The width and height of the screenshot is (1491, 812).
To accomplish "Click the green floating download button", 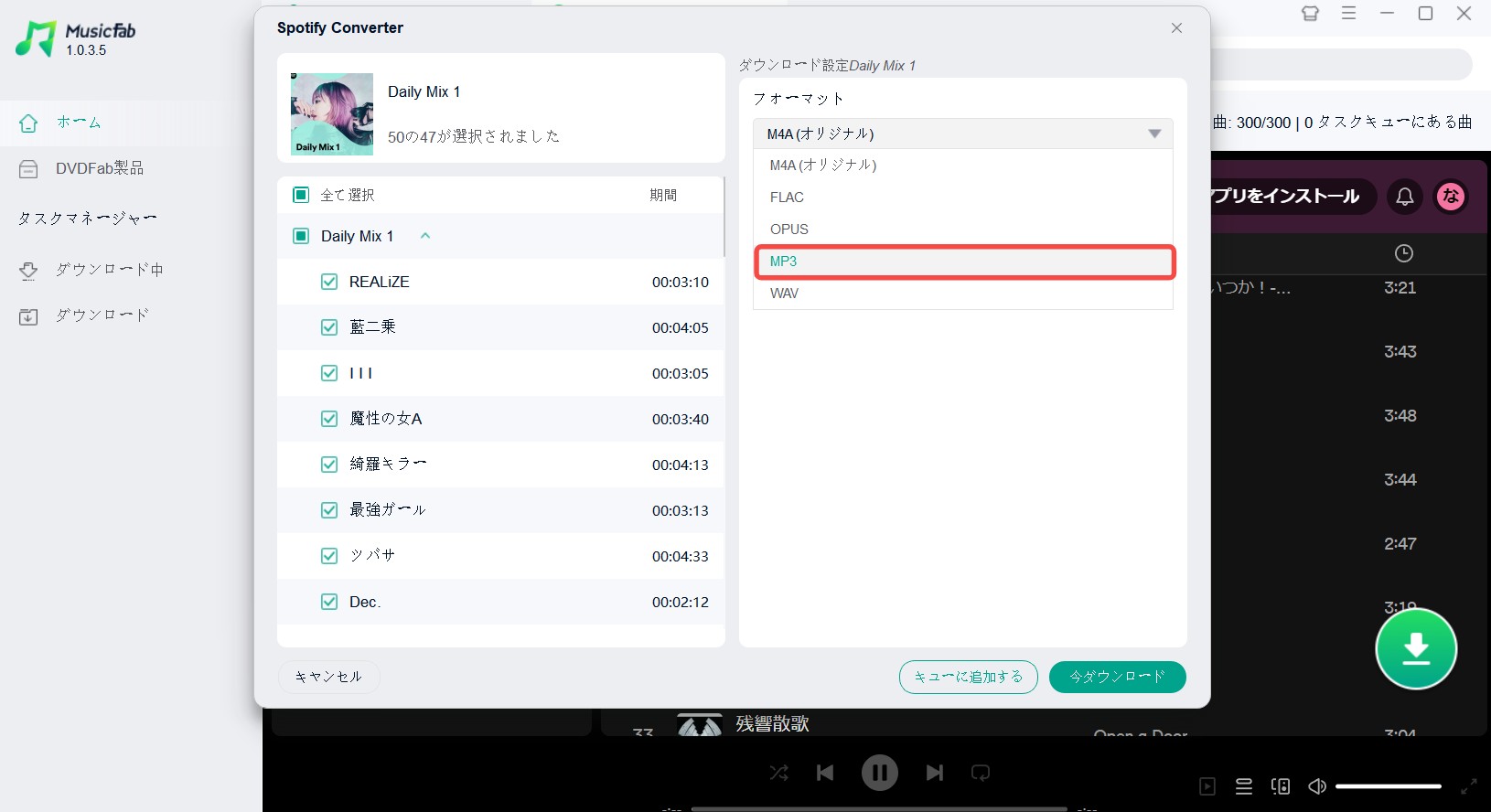I will (x=1416, y=648).
